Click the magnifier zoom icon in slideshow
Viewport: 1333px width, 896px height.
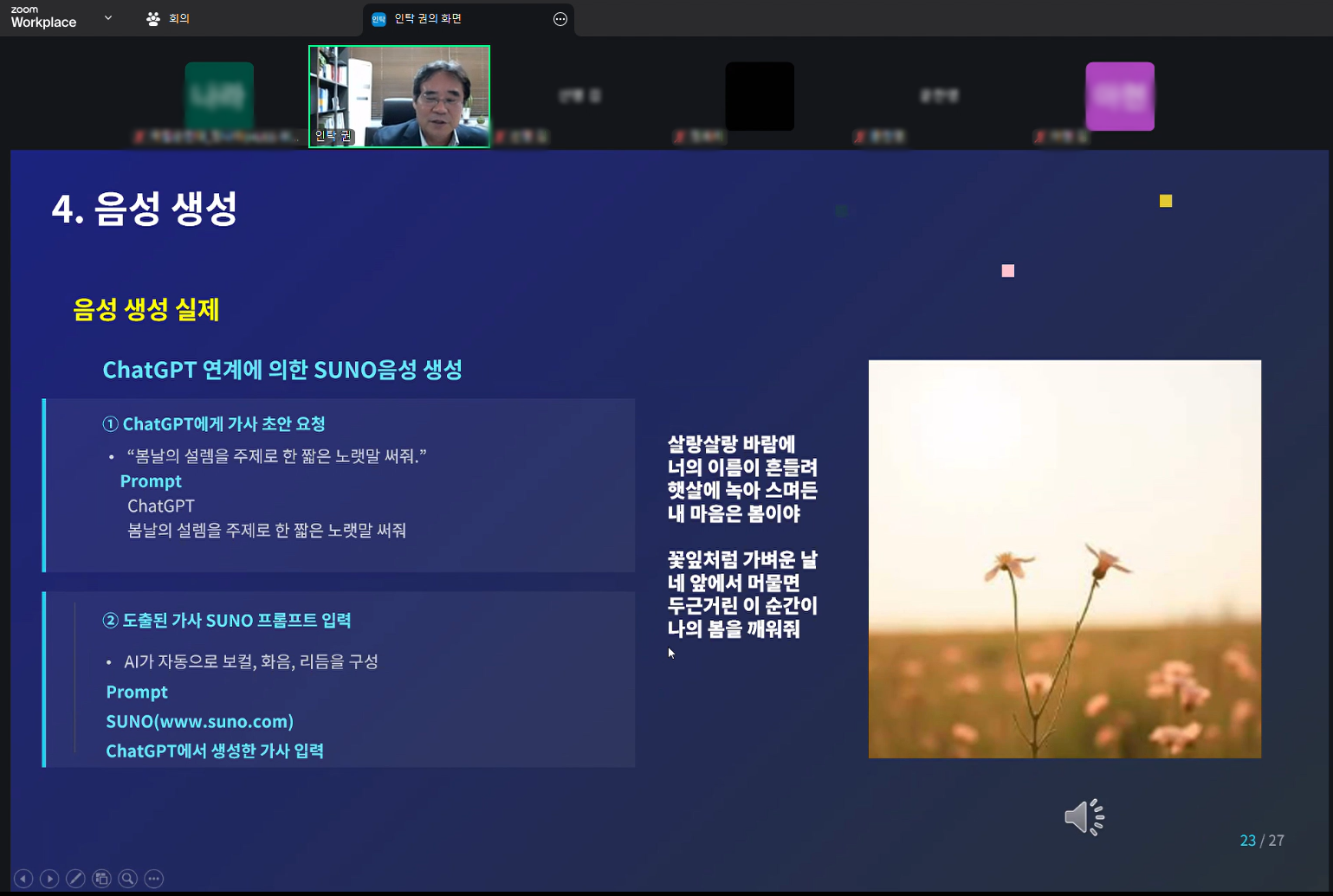[127, 879]
